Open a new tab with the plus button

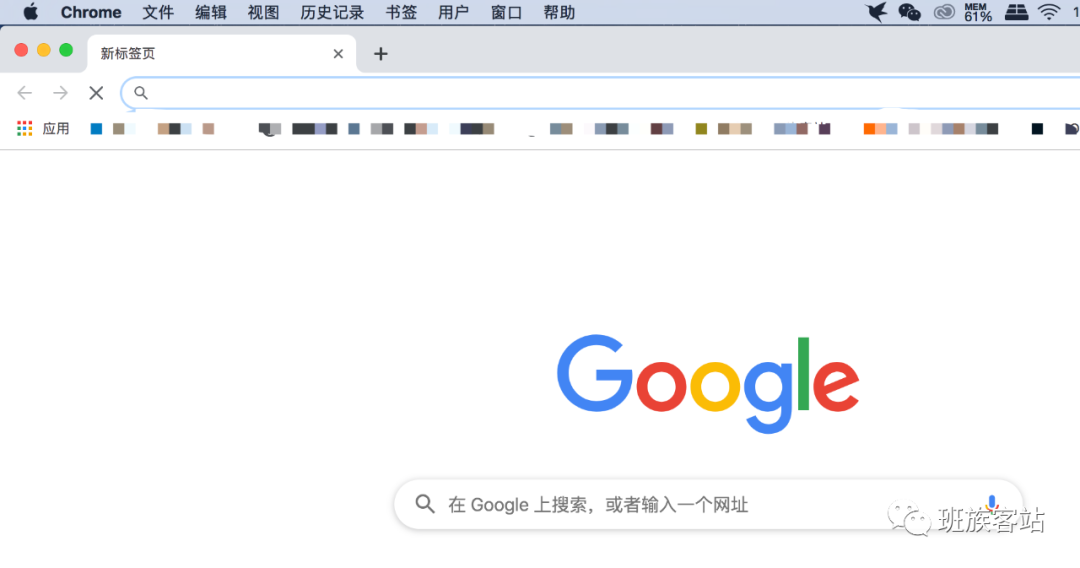coord(381,54)
